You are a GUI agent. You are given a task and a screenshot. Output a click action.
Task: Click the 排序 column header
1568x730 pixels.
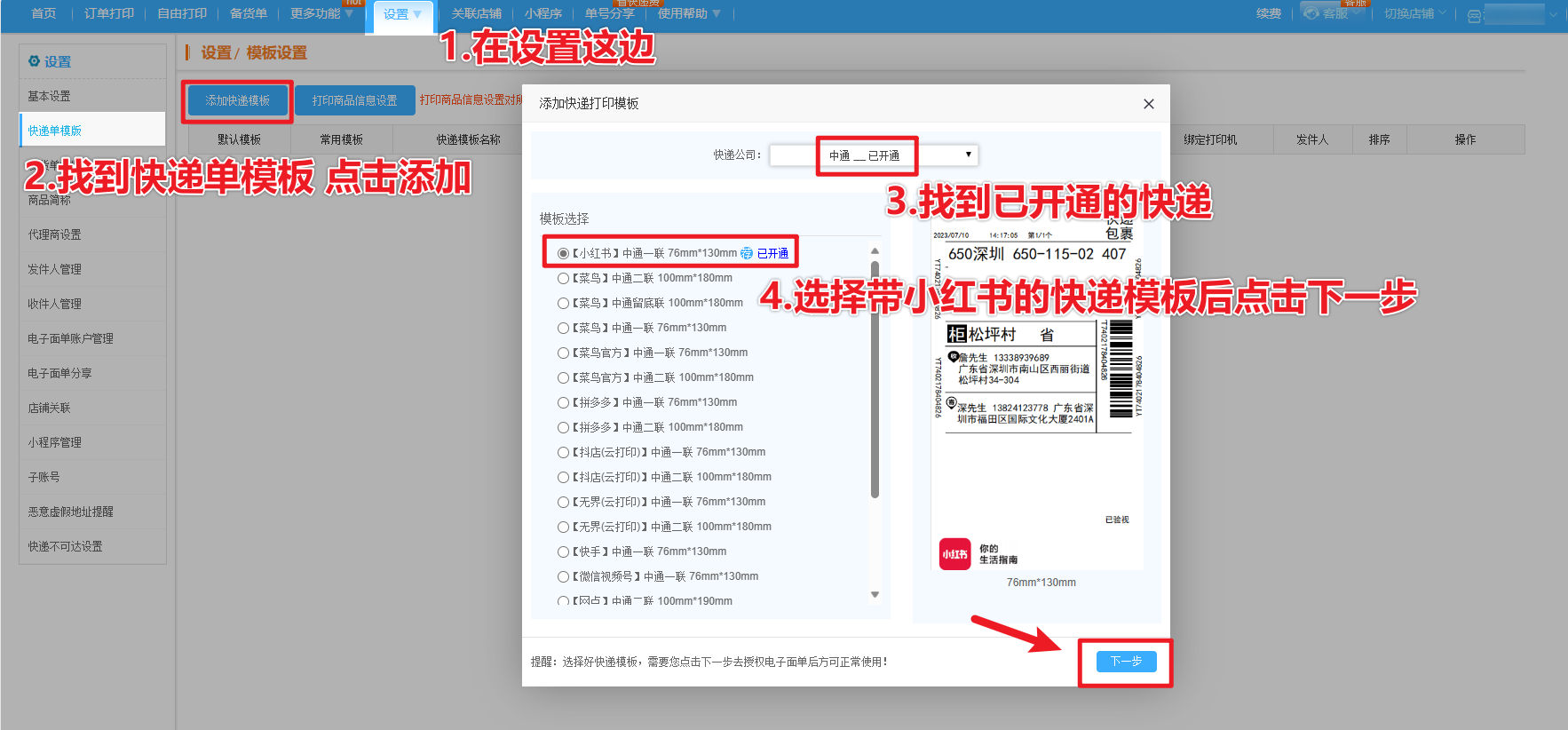(x=1379, y=139)
